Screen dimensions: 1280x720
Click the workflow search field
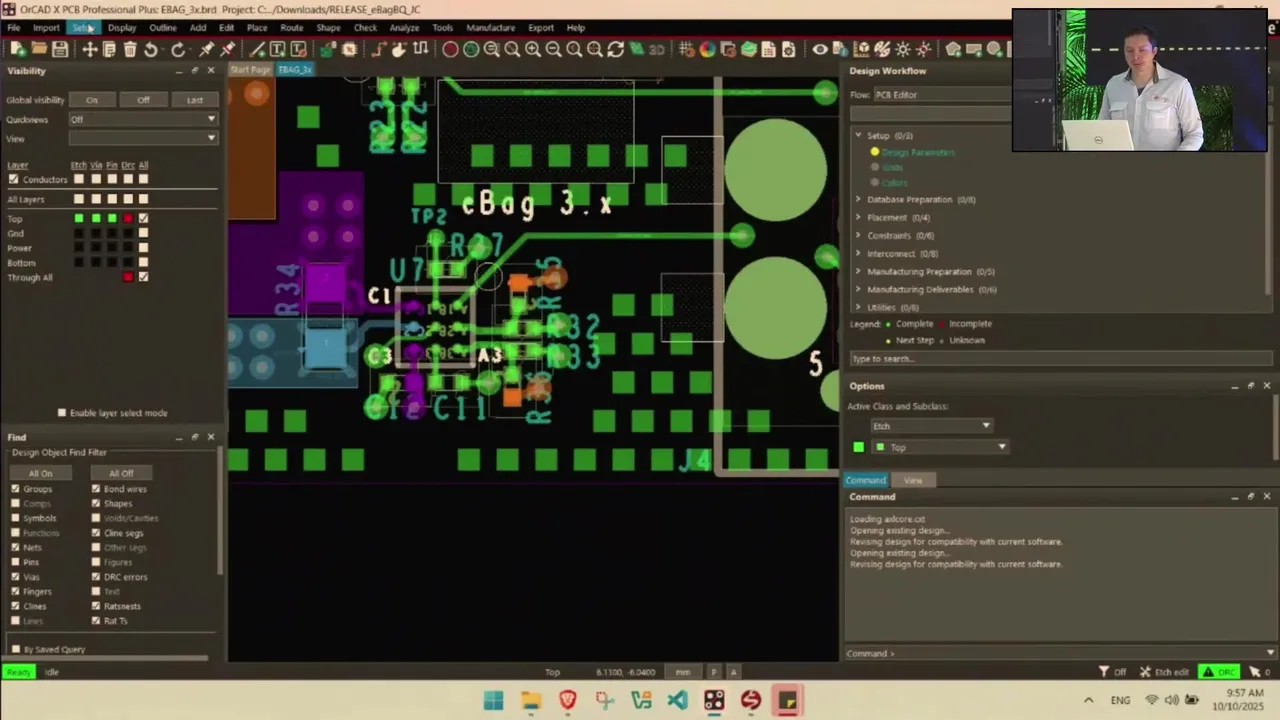click(x=1060, y=358)
